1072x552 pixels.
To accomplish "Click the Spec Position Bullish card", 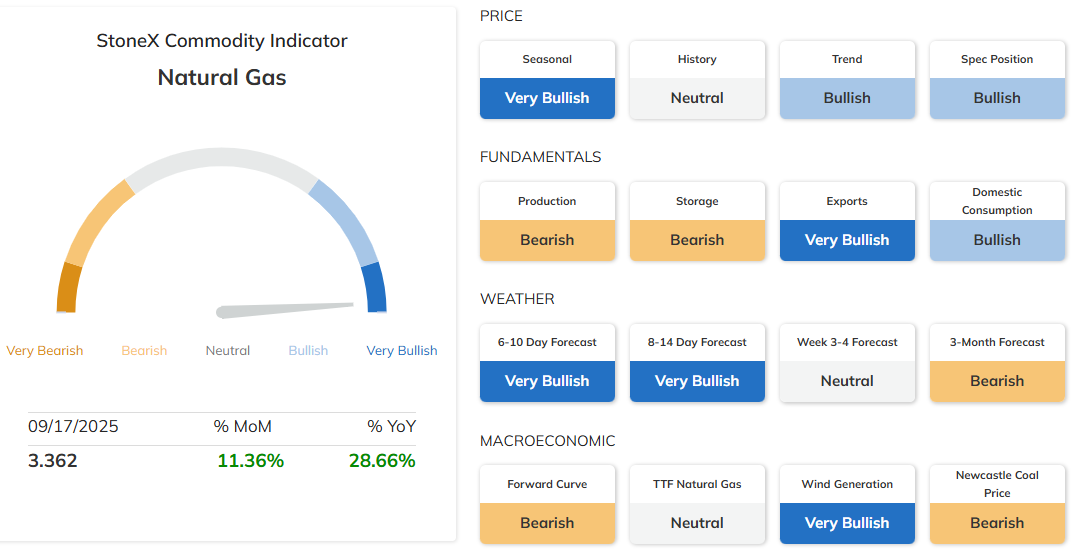I will point(997,79).
